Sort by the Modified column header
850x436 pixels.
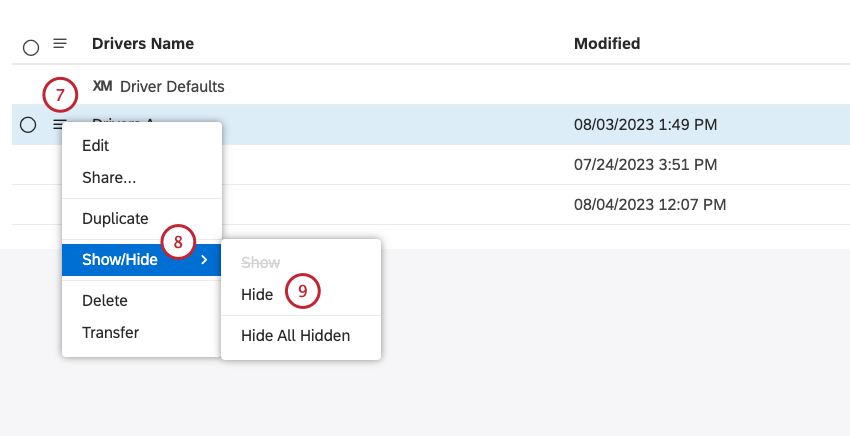click(x=607, y=44)
